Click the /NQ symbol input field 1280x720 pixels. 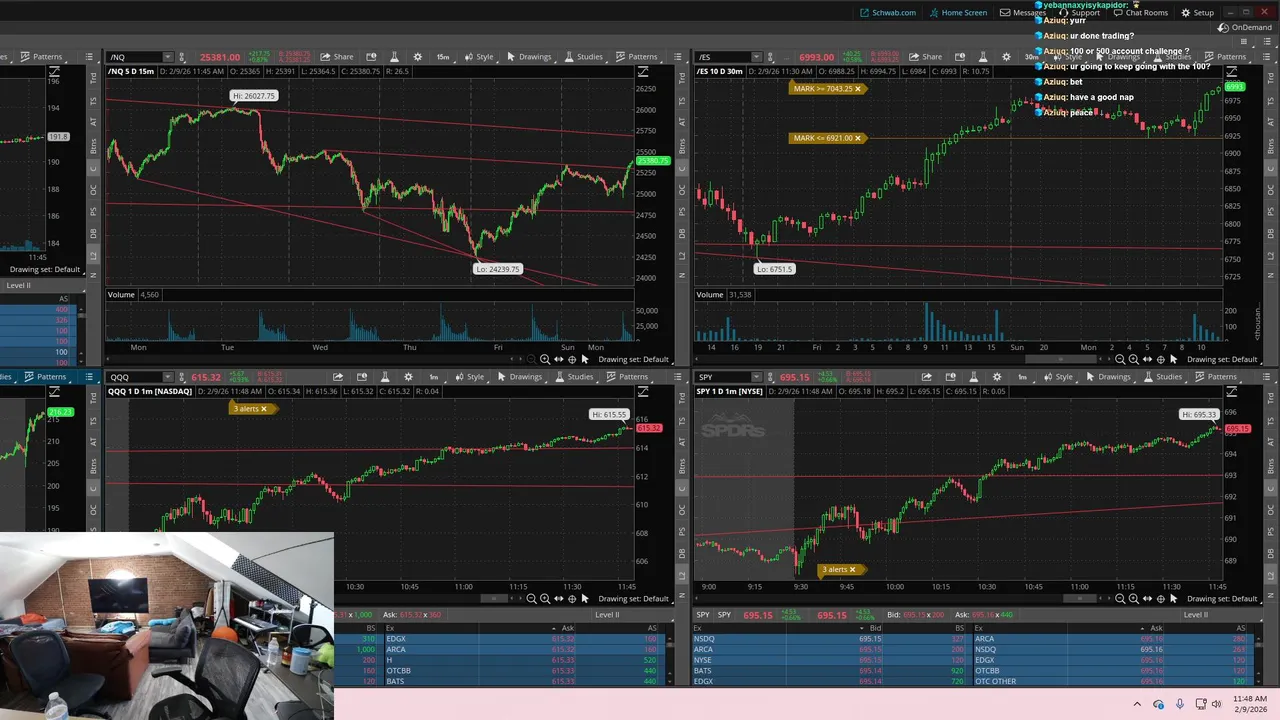coord(134,57)
